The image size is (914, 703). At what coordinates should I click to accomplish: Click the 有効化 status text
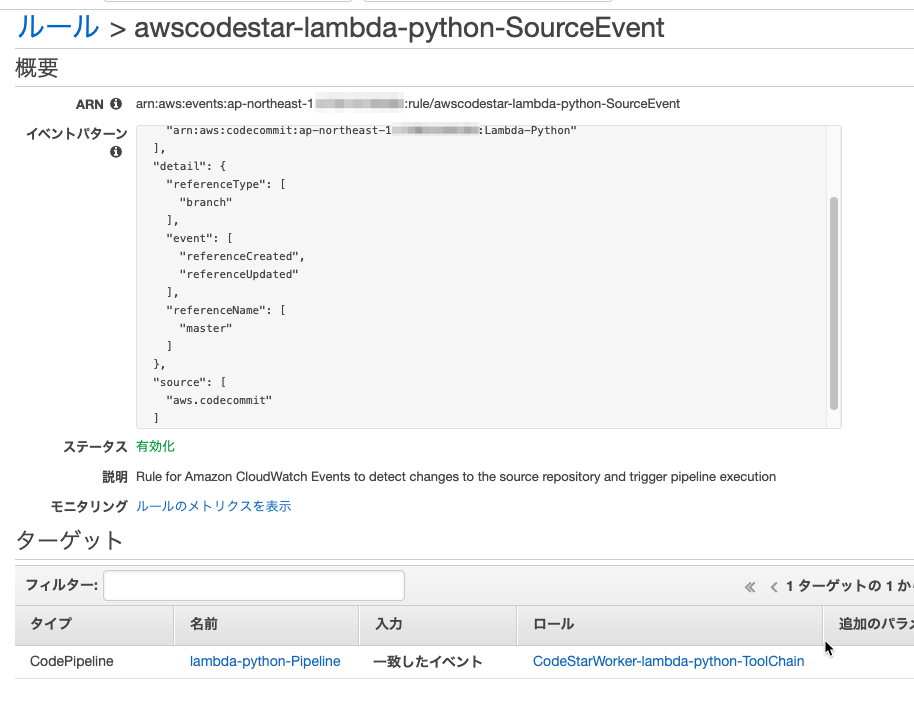[155, 447]
